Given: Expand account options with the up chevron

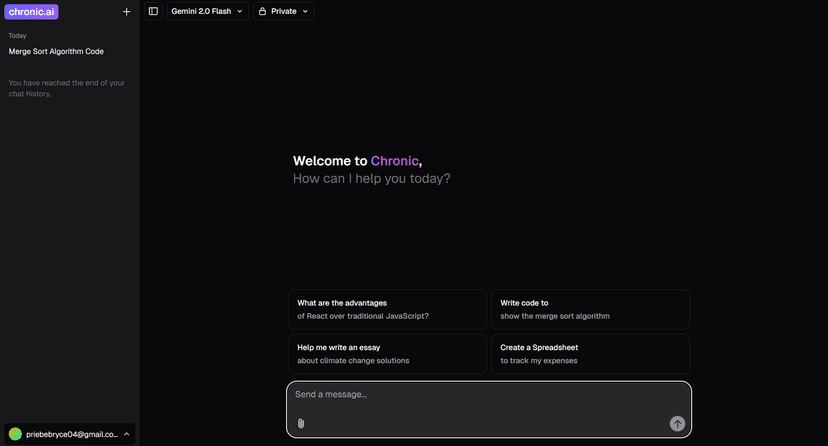Looking at the screenshot, I should pyautogui.click(x=127, y=434).
